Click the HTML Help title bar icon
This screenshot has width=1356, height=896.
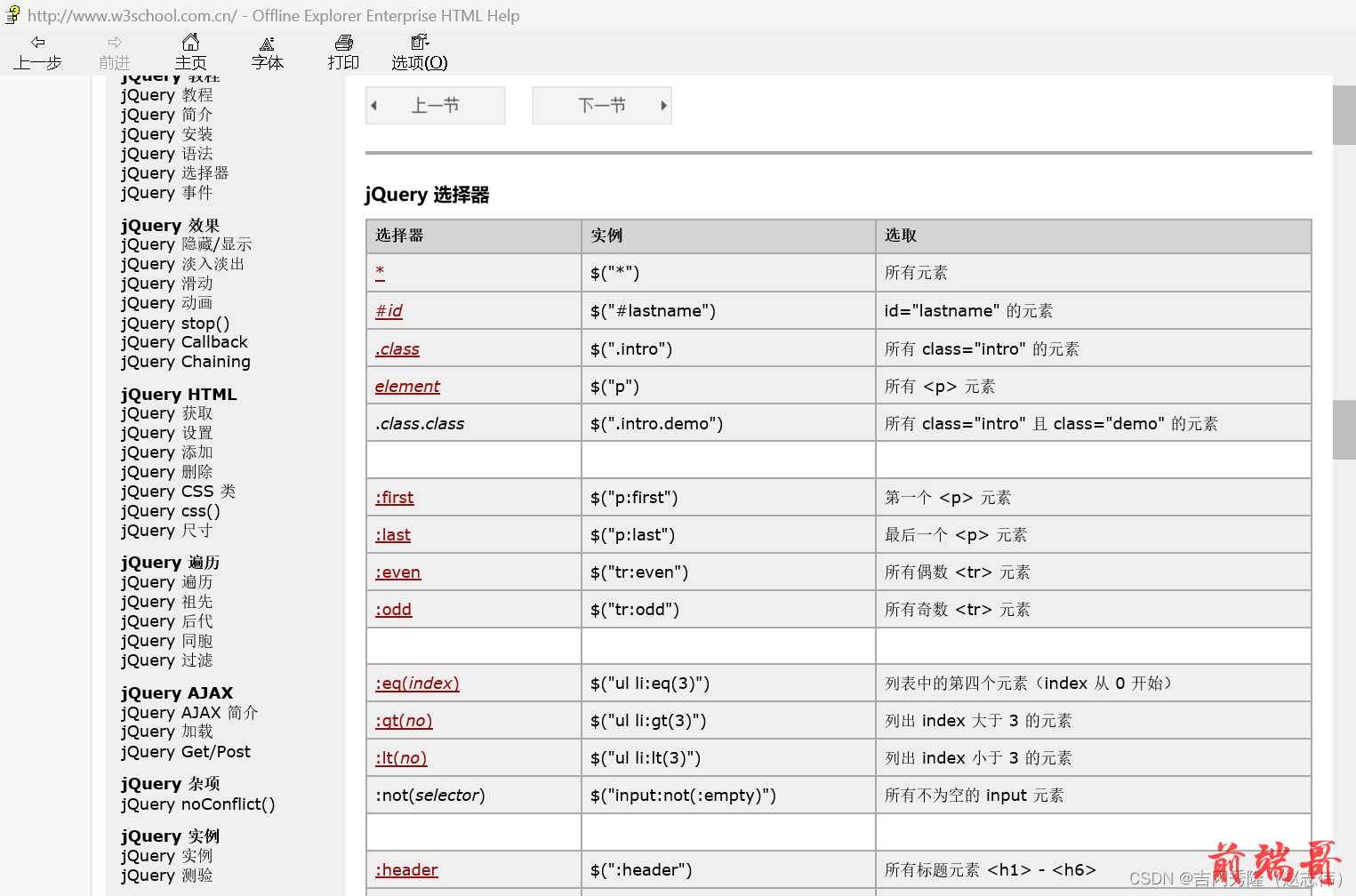(12, 14)
